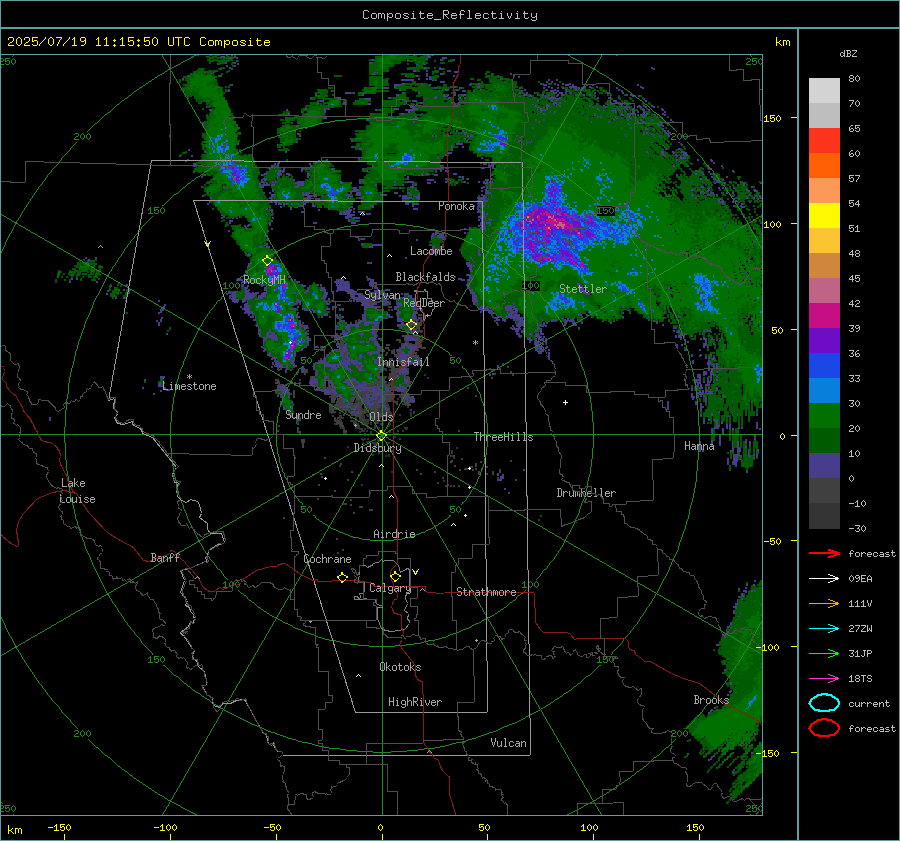Click the red forecast ellipse in legend
Image resolution: width=900 pixels, height=841 pixels.
click(824, 728)
